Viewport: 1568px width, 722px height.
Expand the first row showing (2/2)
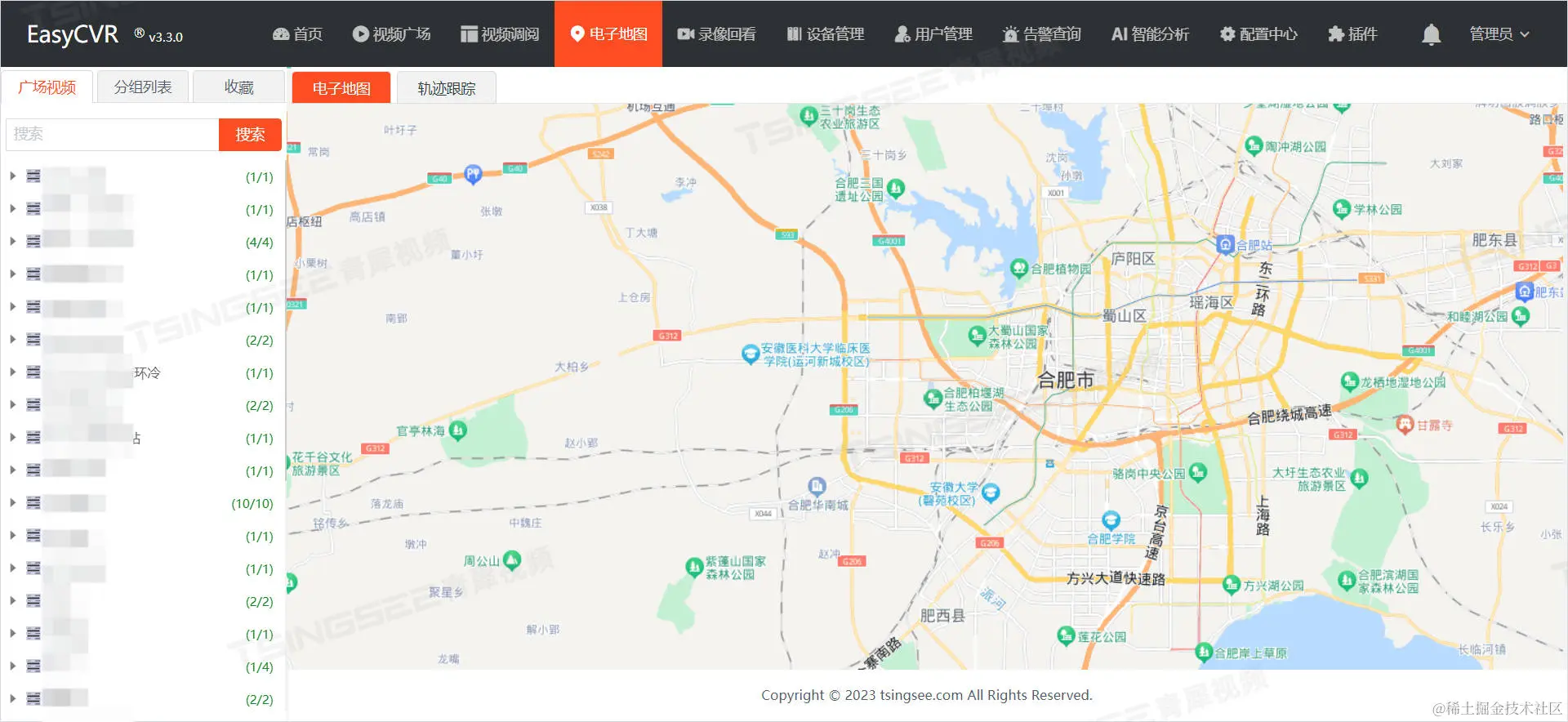(12, 339)
